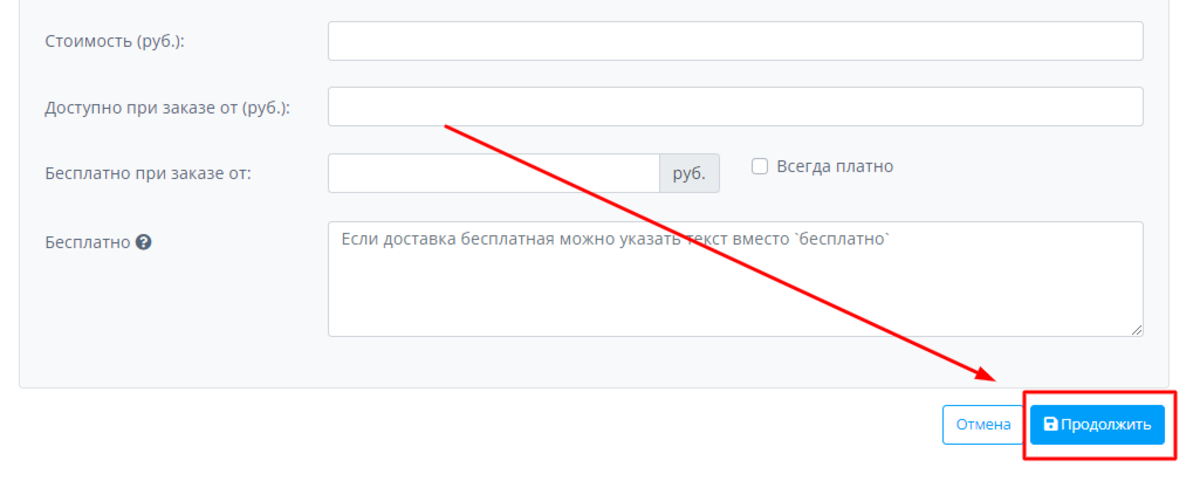Focus the Стоимость (руб.) input field
This screenshot has width=1200, height=481.
[735, 41]
